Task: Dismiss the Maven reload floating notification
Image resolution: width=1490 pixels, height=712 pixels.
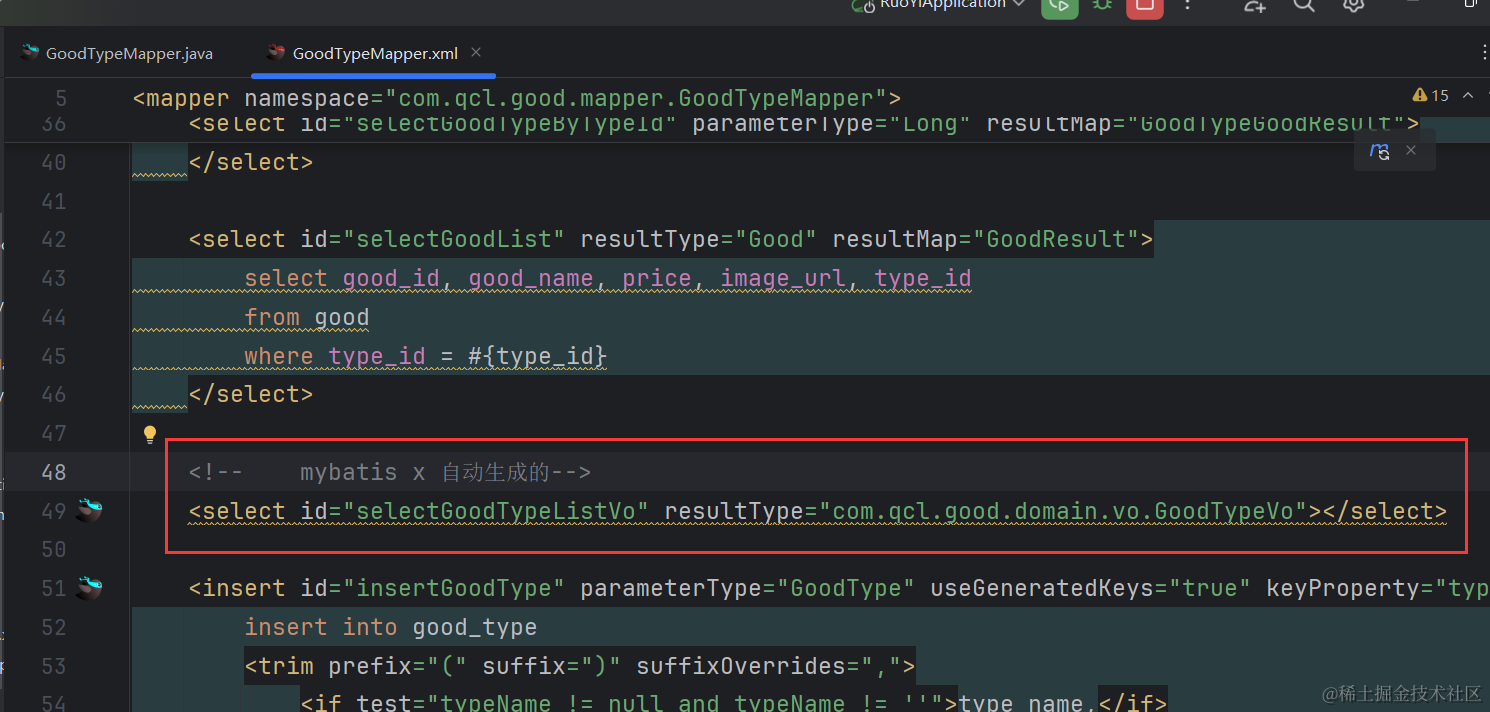Action: click(x=1411, y=150)
